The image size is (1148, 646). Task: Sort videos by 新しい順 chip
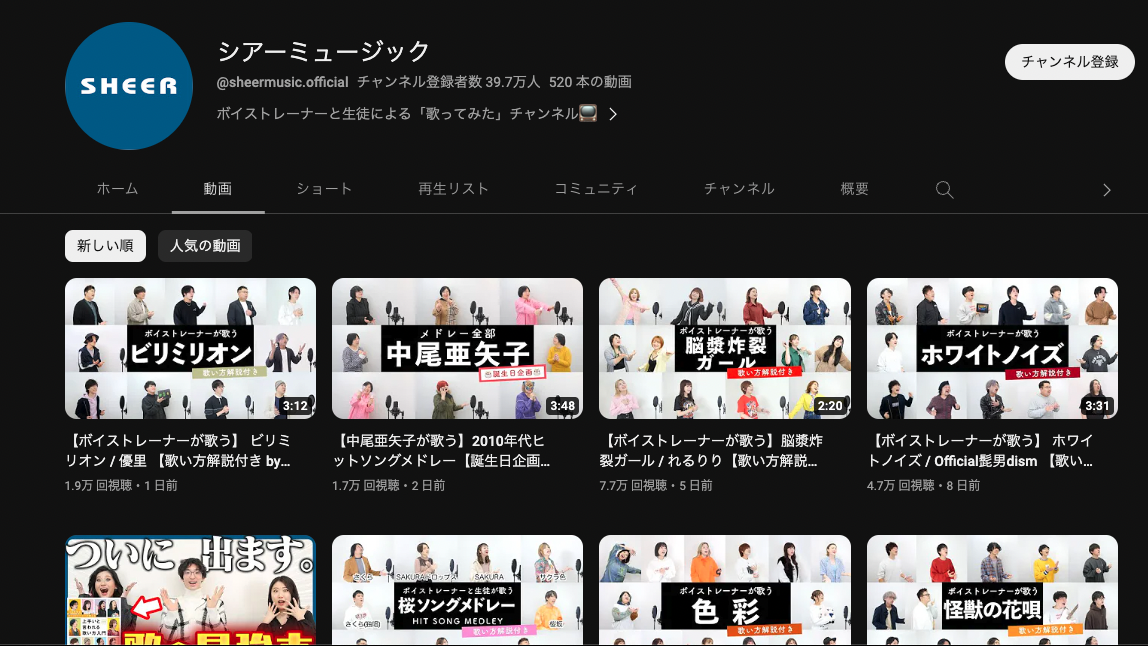(105, 246)
